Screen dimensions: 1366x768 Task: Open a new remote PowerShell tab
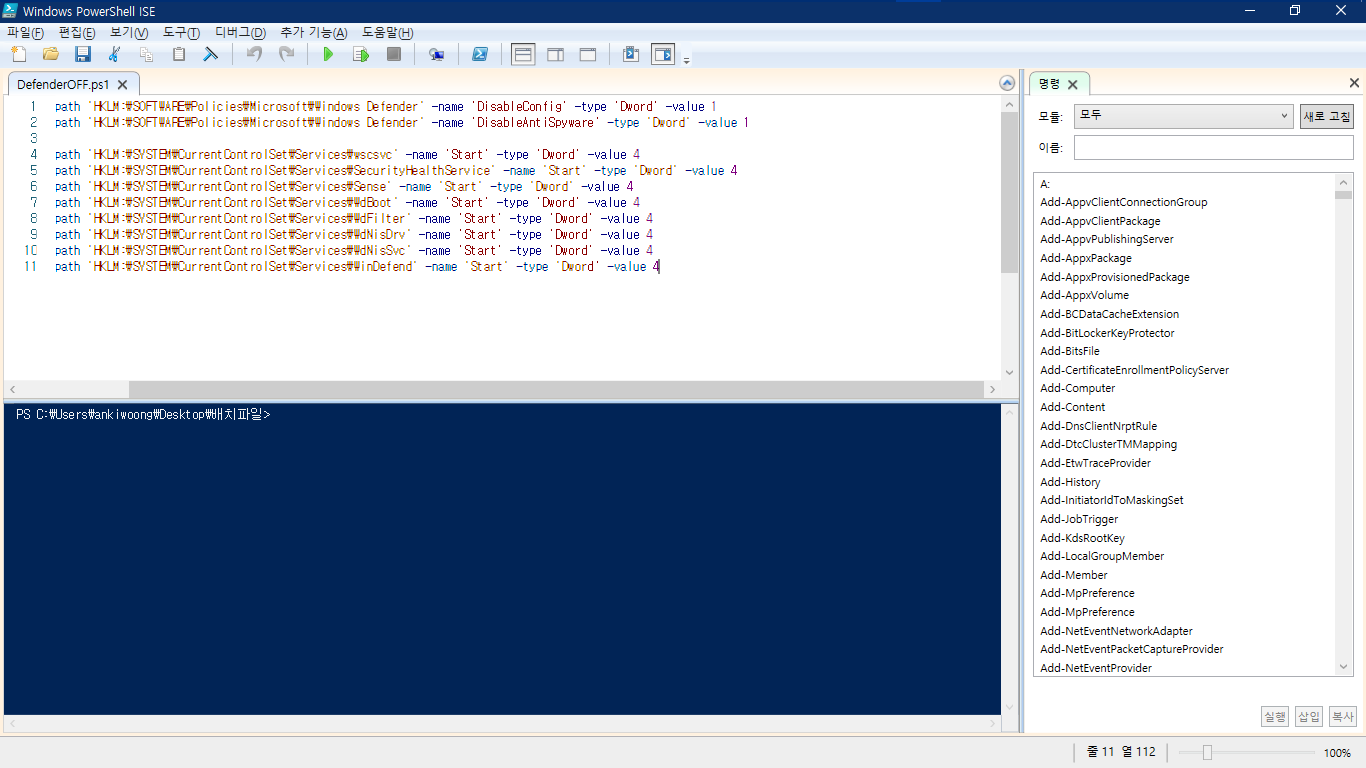pyautogui.click(x=437, y=54)
